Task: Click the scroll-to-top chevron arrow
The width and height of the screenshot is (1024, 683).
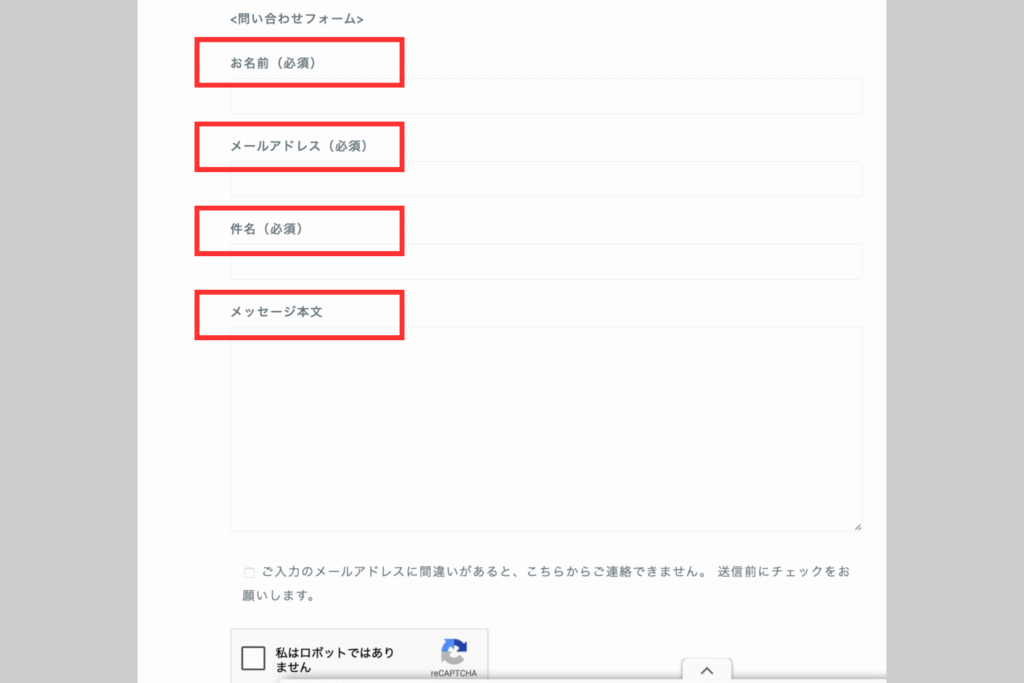Action: point(706,671)
